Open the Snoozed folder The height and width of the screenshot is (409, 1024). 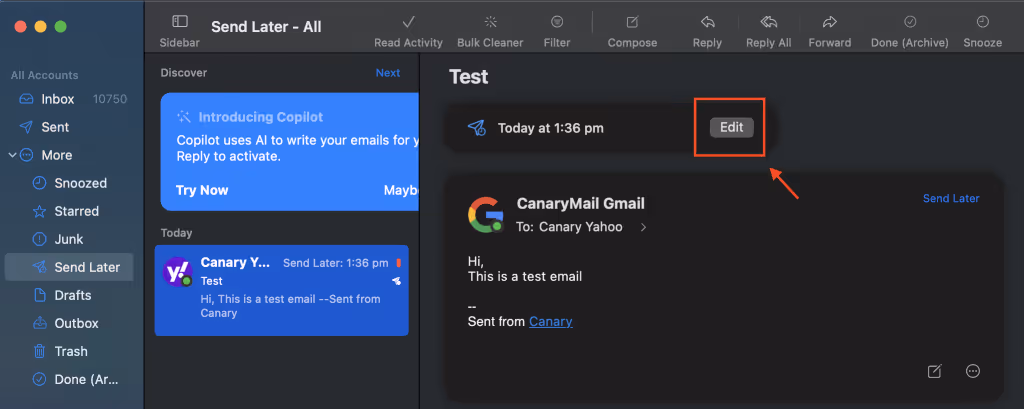(x=69, y=184)
